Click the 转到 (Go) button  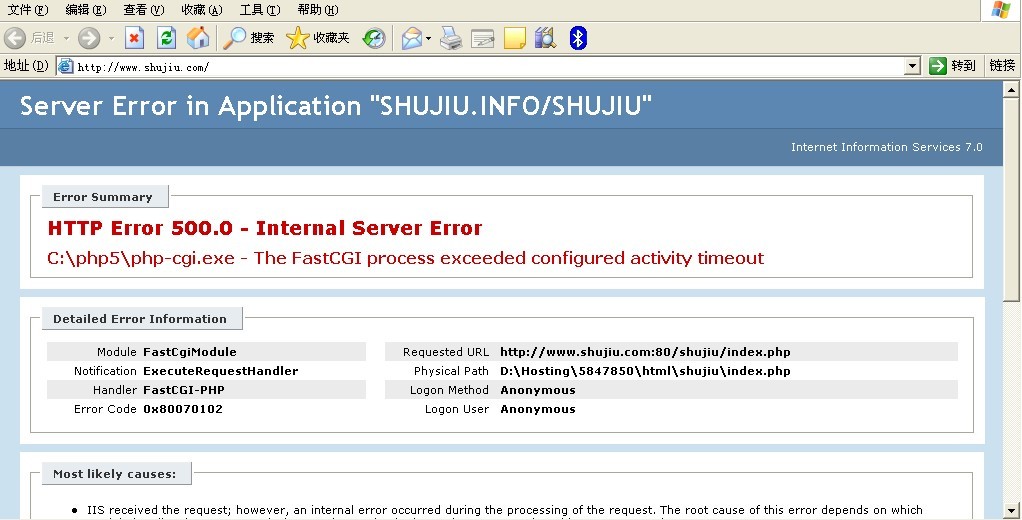tap(952, 66)
